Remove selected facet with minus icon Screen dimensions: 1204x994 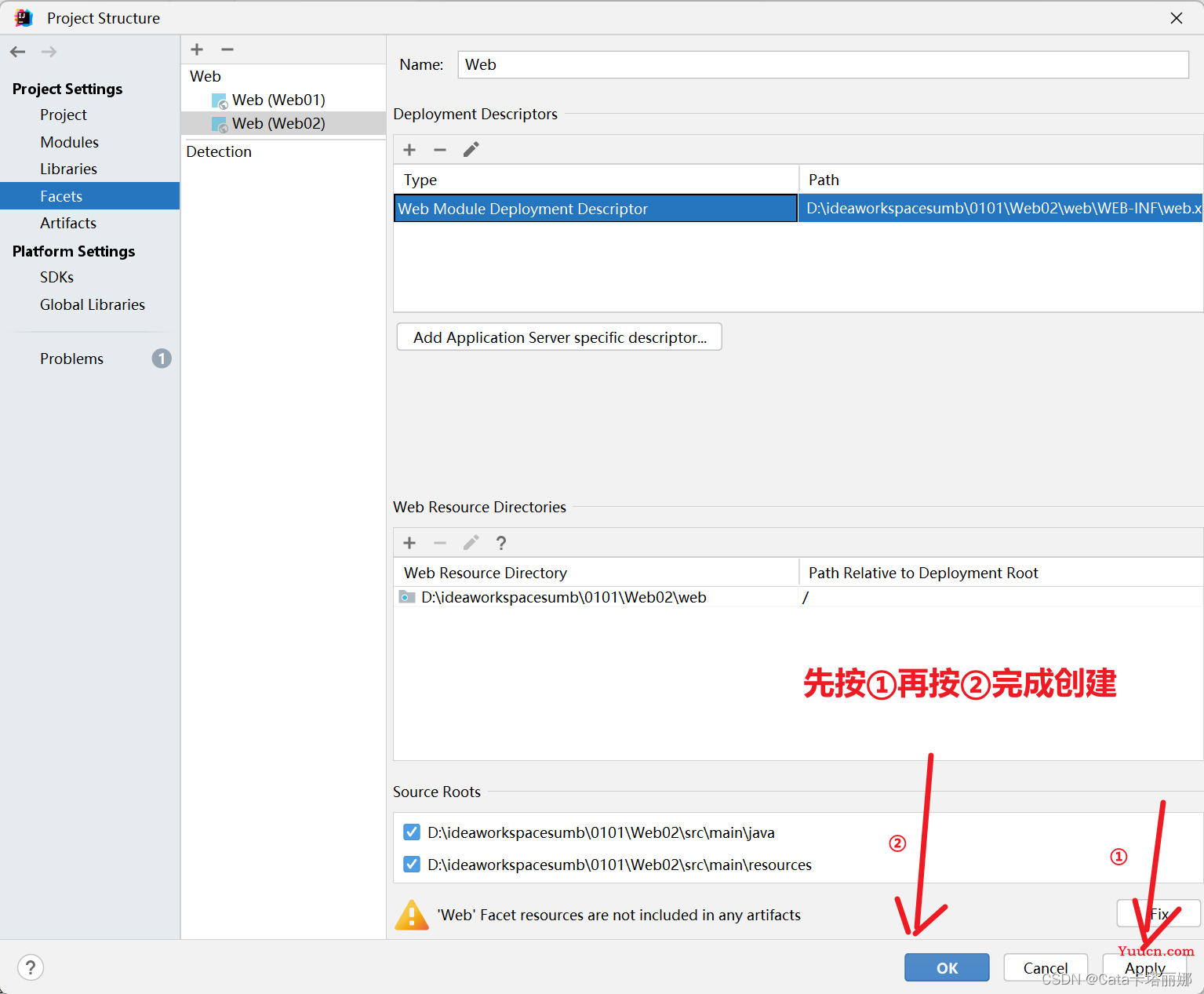[x=227, y=49]
